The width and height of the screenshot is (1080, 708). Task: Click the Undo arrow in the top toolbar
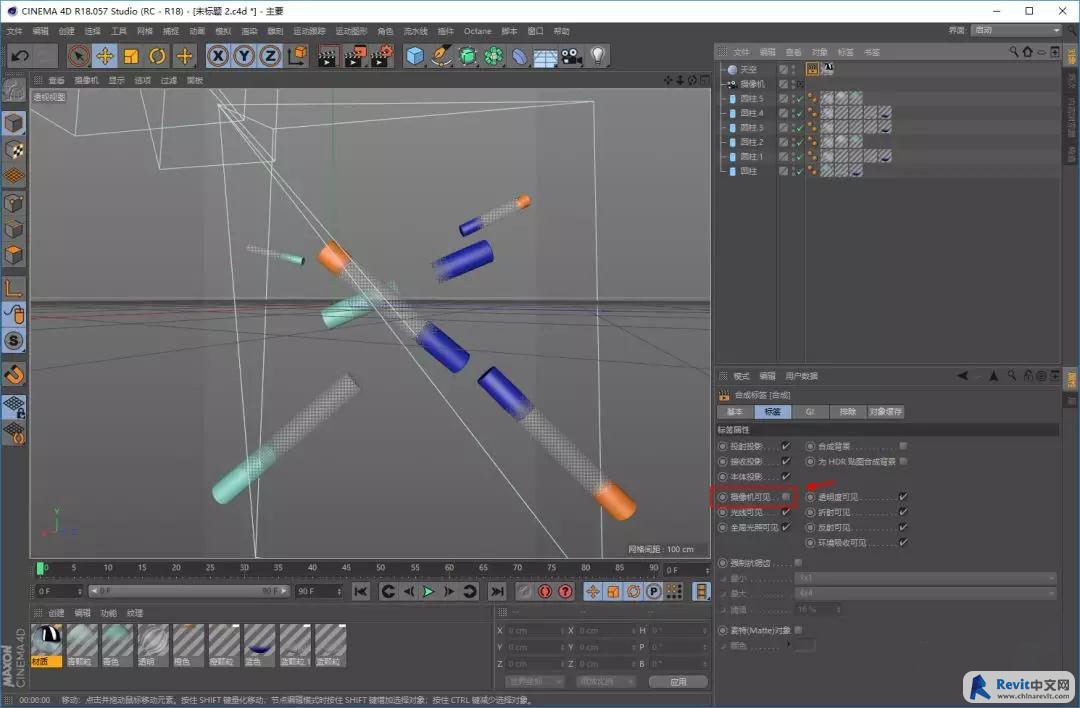pos(20,56)
